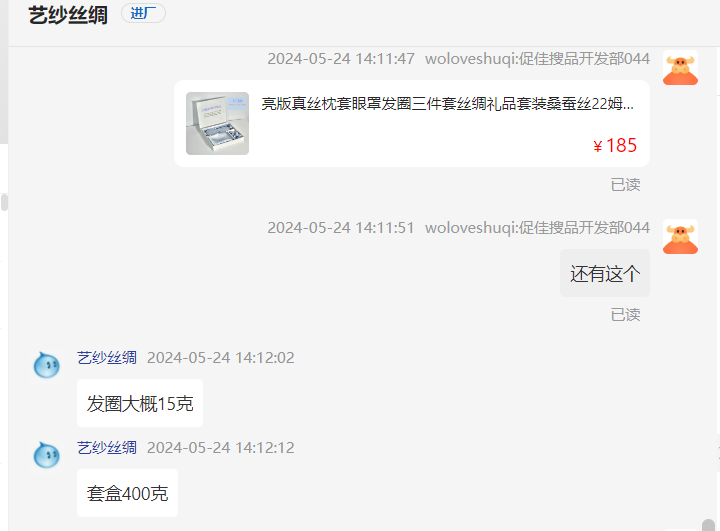
Task: Select the 套盒400克 message bubble
Action: point(128,493)
